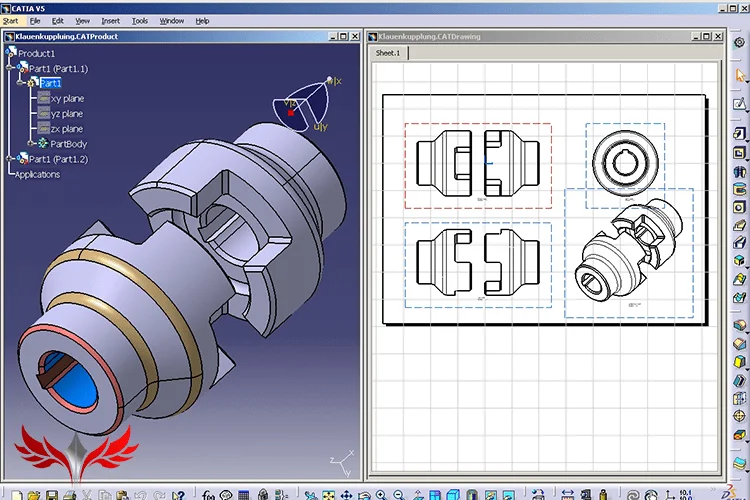Click the What's This help icon
The height and width of the screenshot is (500, 750).
click(178, 495)
